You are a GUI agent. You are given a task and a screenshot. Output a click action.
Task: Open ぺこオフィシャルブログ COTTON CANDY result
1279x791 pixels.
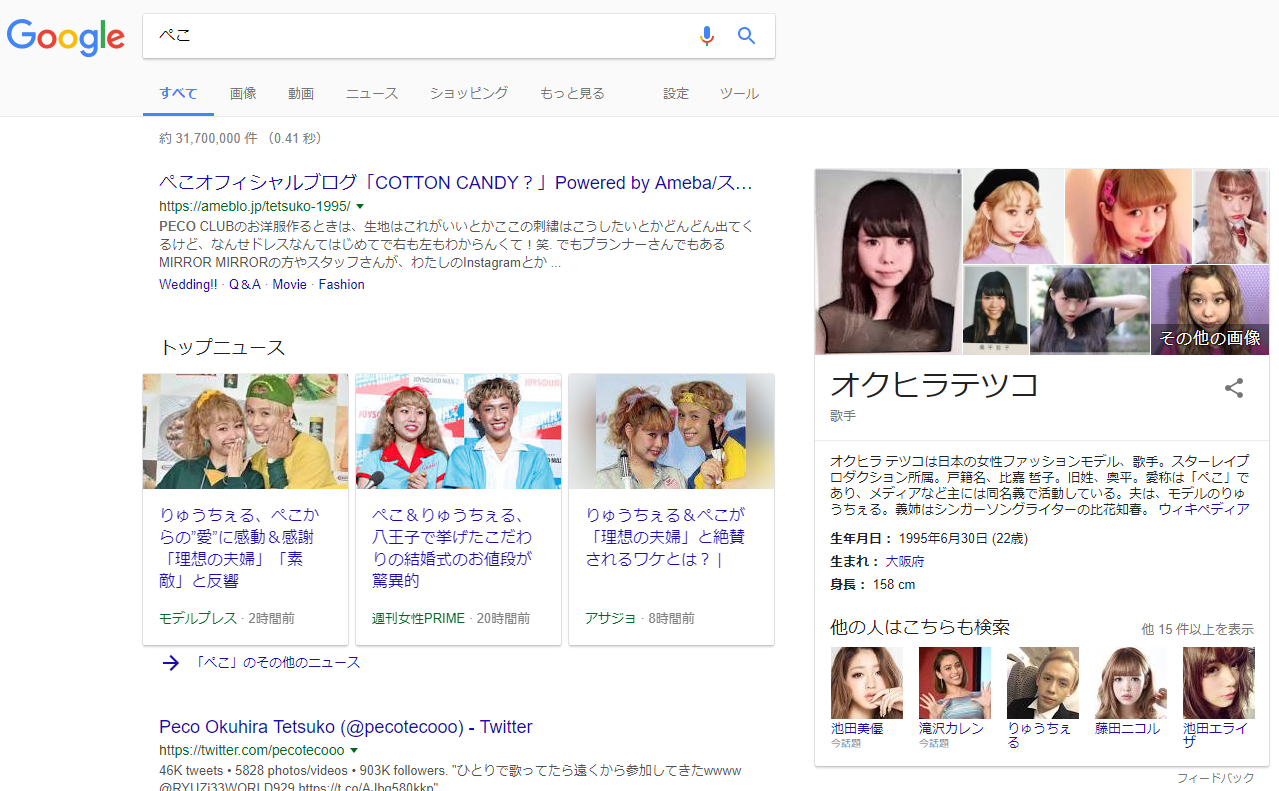click(456, 183)
